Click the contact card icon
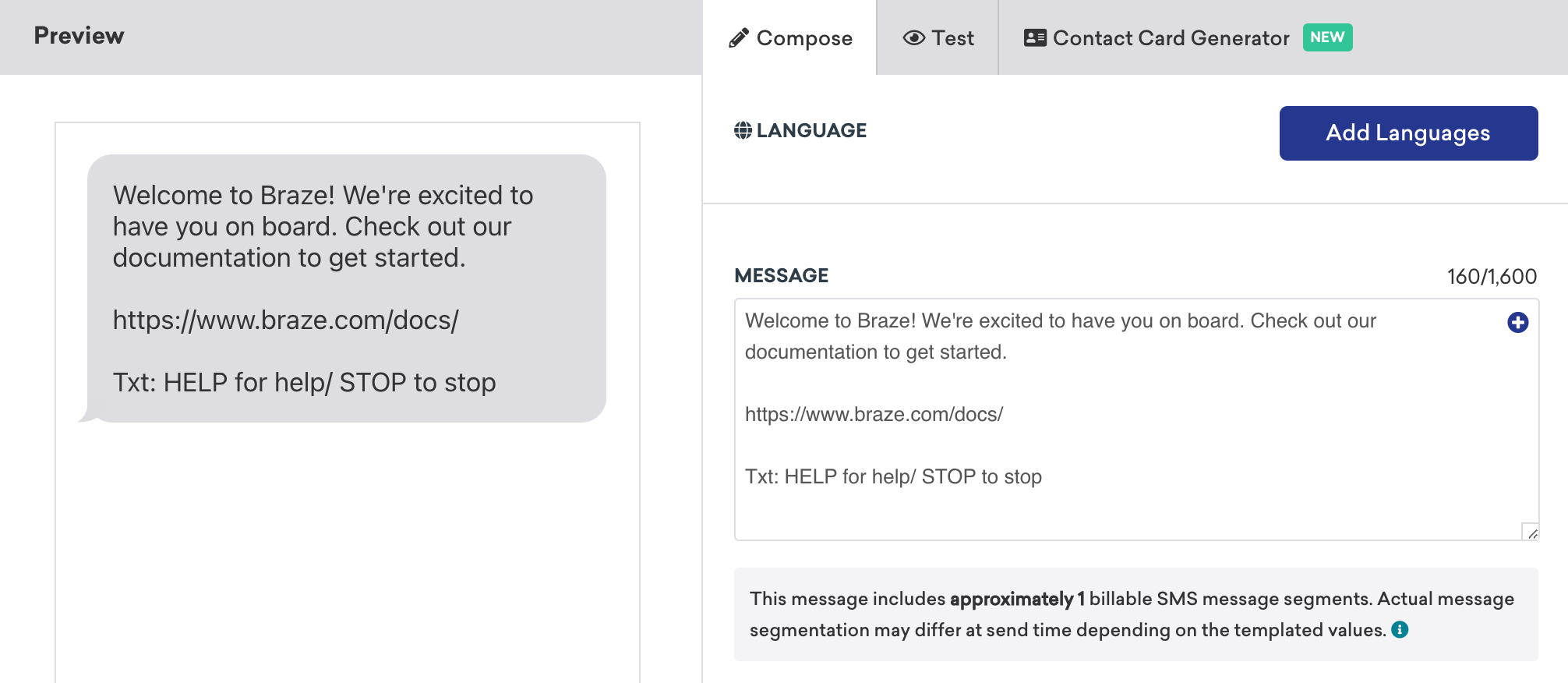This screenshot has width=1568, height=683. point(1035,37)
